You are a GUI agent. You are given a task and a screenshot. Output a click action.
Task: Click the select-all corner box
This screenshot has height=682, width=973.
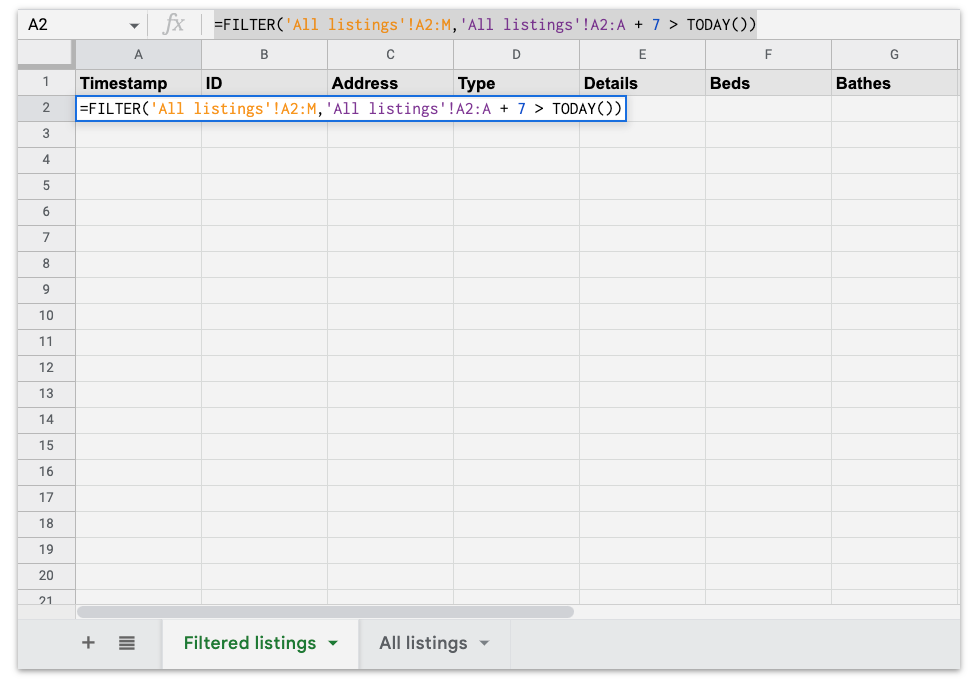pyautogui.click(x=46, y=55)
